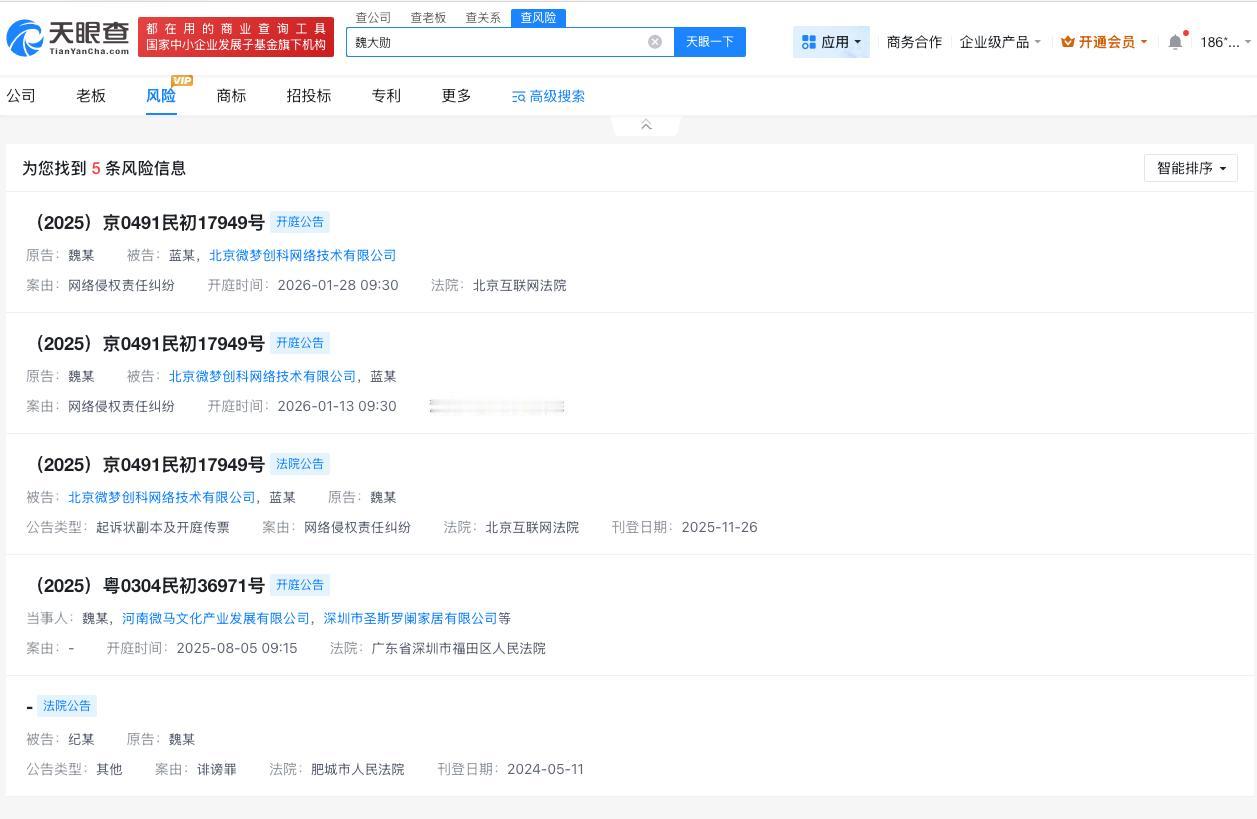1257x819 pixels.
Task: Clear the search box text
Action: click(x=655, y=42)
